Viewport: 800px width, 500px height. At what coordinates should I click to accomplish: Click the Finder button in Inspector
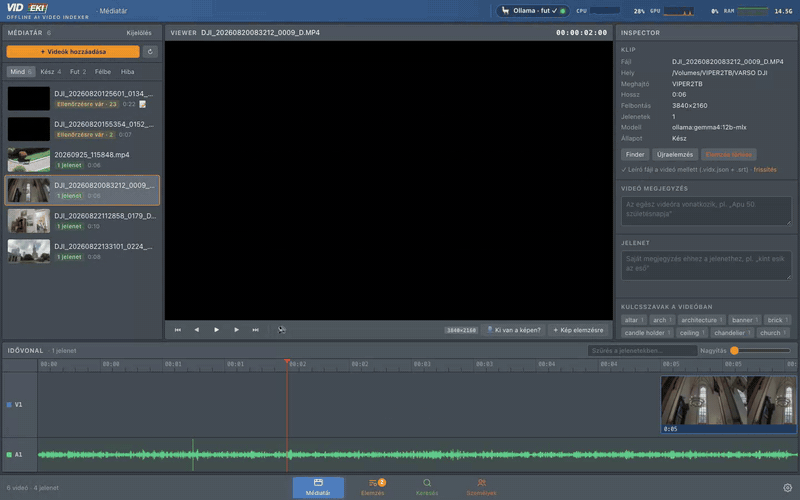pos(635,155)
